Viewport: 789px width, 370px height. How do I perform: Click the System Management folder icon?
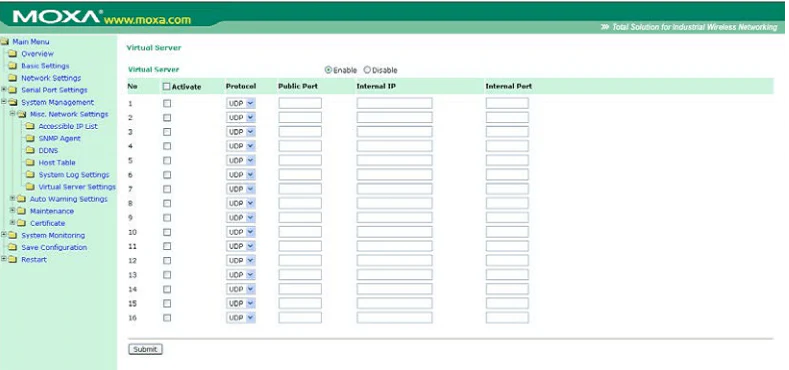[13, 102]
